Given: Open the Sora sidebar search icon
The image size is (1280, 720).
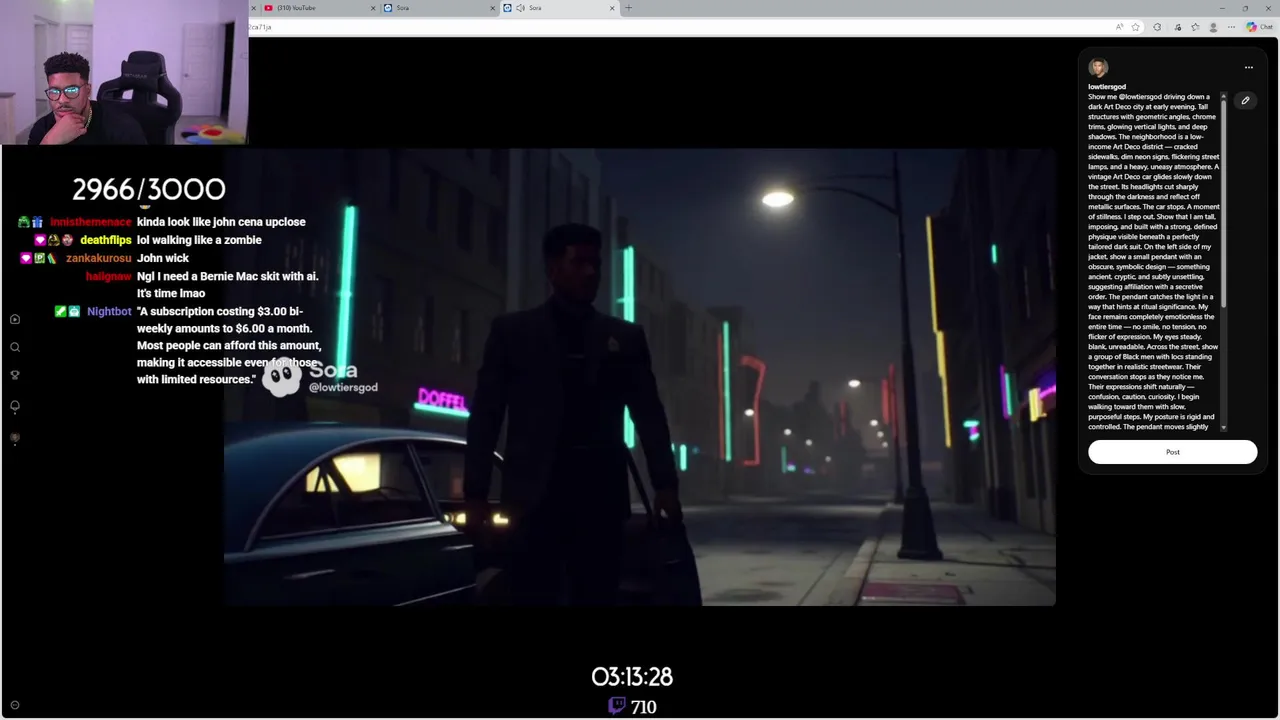Looking at the screenshot, I should click(15, 347).
